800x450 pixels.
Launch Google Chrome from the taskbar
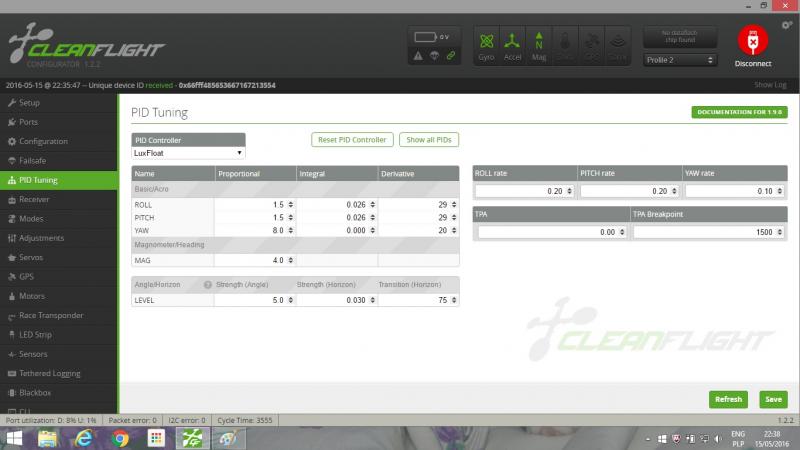[119, 438]
